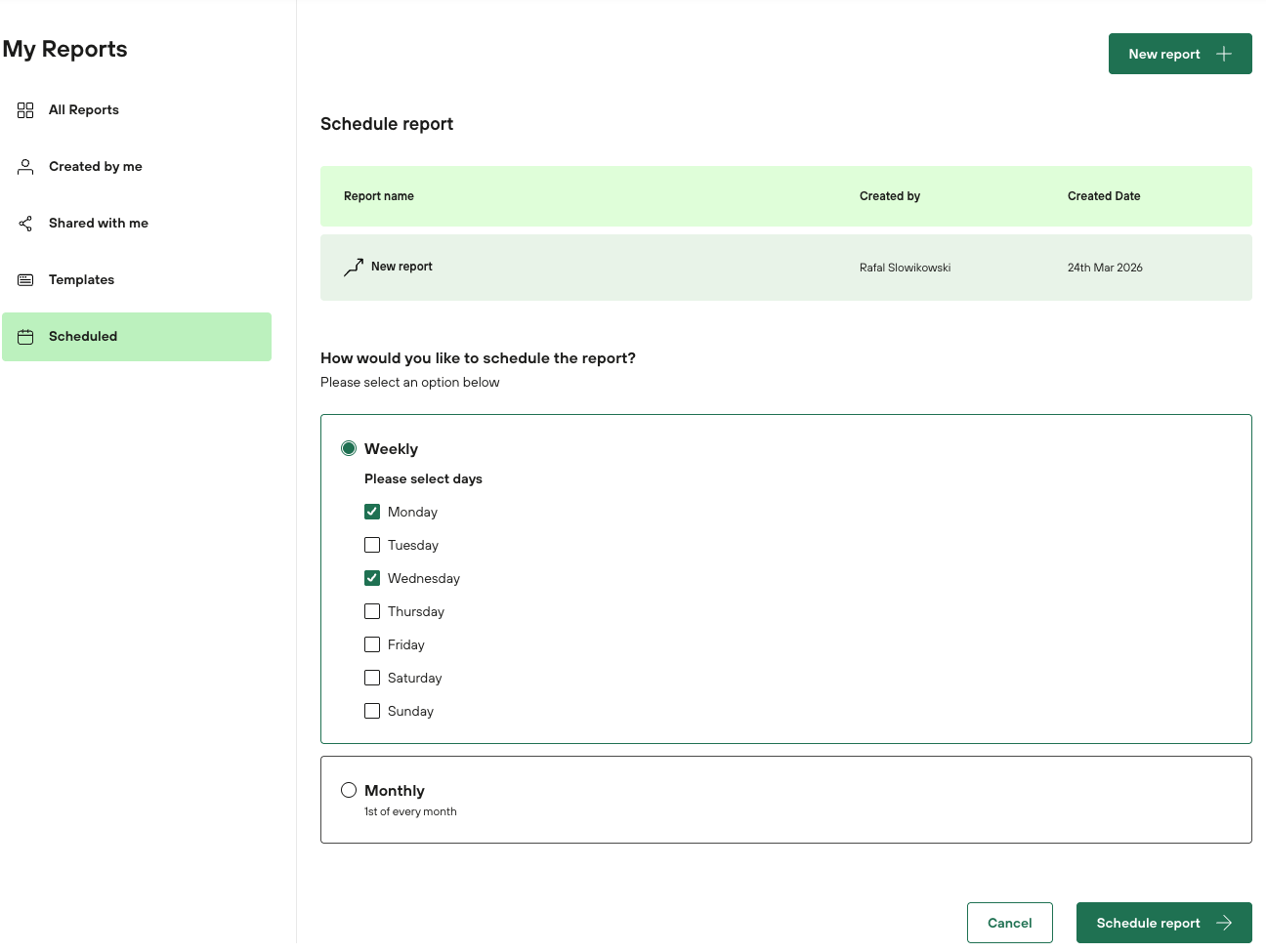Screen dimensions: 1266x952
Task: Uncheck the Monday checkbox
Action: click(372, 512)
